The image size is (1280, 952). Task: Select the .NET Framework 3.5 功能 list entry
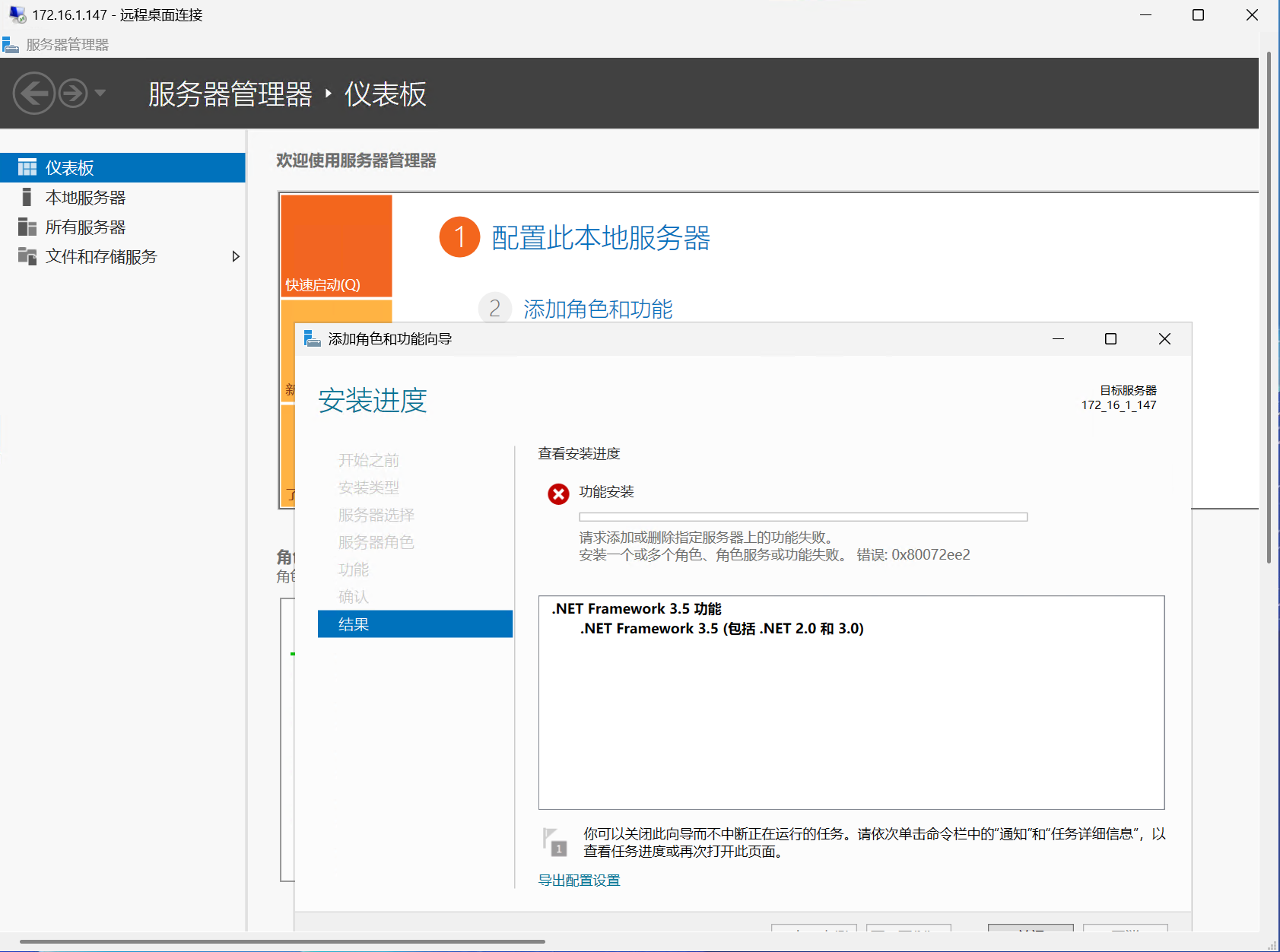pyautogui.click(x=637, y=609)
